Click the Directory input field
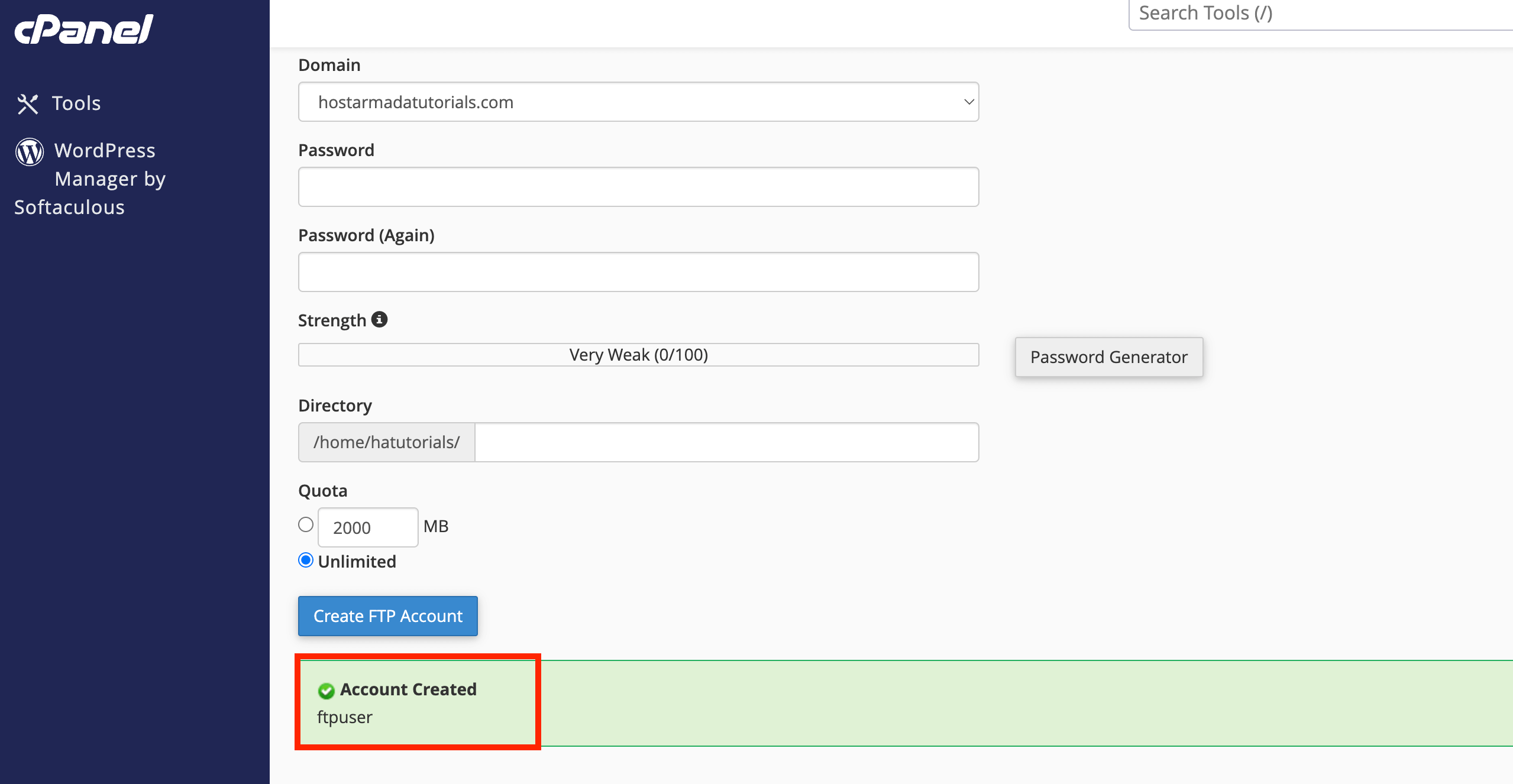The width and height of the screenshot is (1513, 784). [x=726, y=442]
